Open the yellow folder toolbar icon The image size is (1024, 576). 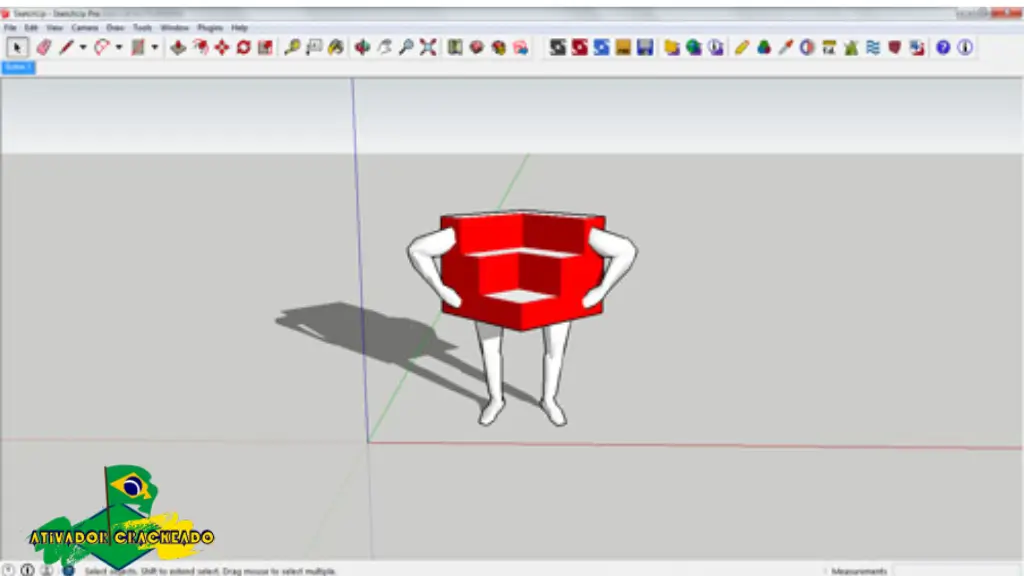click(x=672, y=47)
